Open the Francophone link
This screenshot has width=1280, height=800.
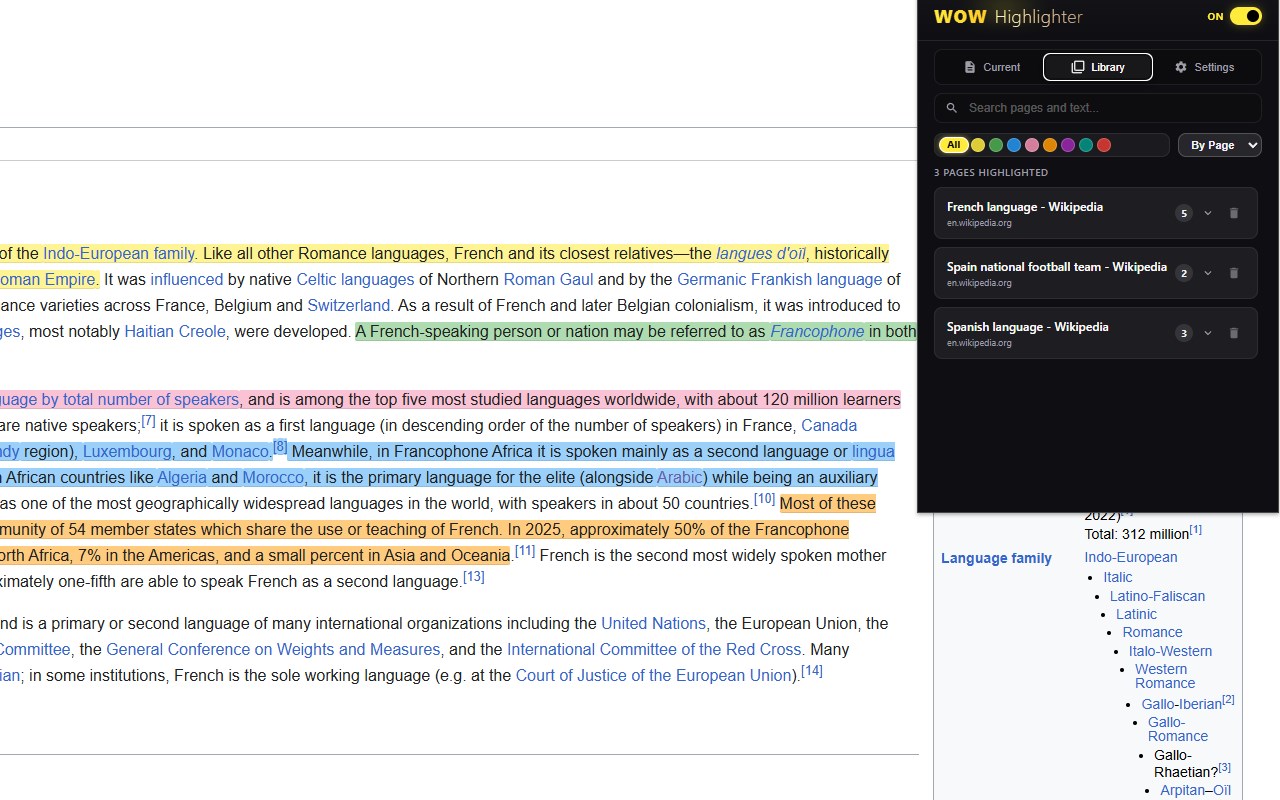(817, 332)
